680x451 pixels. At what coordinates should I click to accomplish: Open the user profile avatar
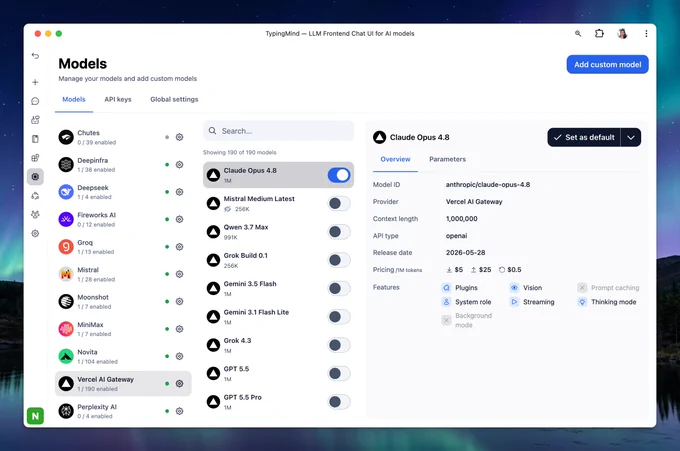click(x=622, y=33)
